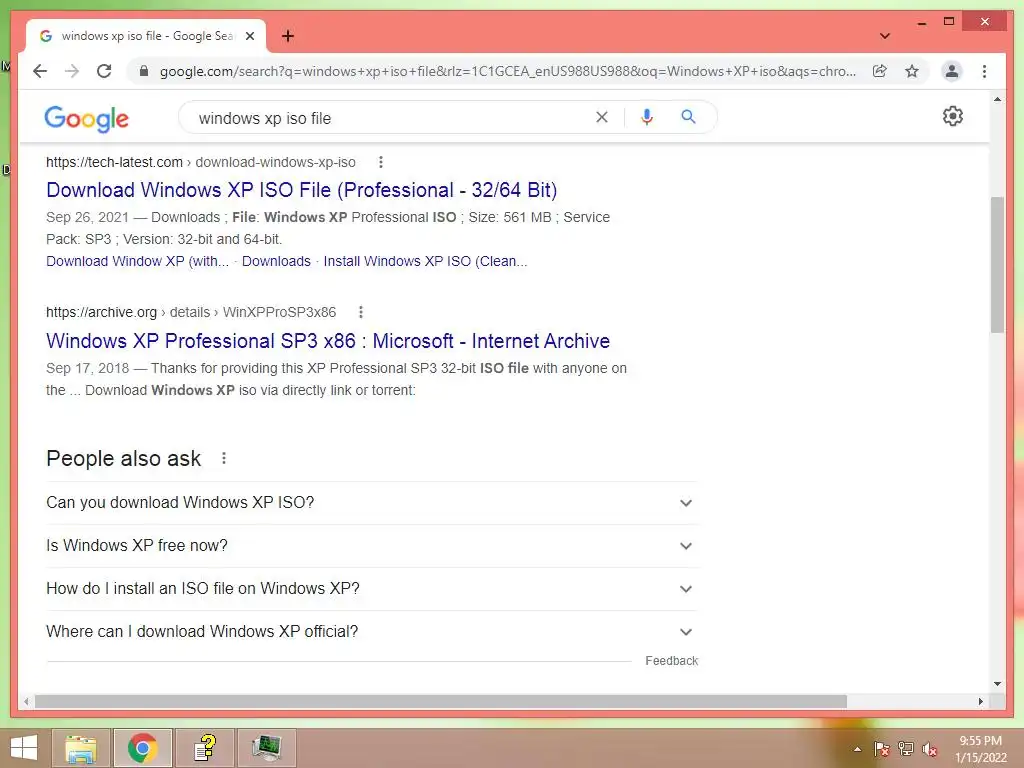Open Google quick settings gear
1024x768 pixels.
coord(953,116)
